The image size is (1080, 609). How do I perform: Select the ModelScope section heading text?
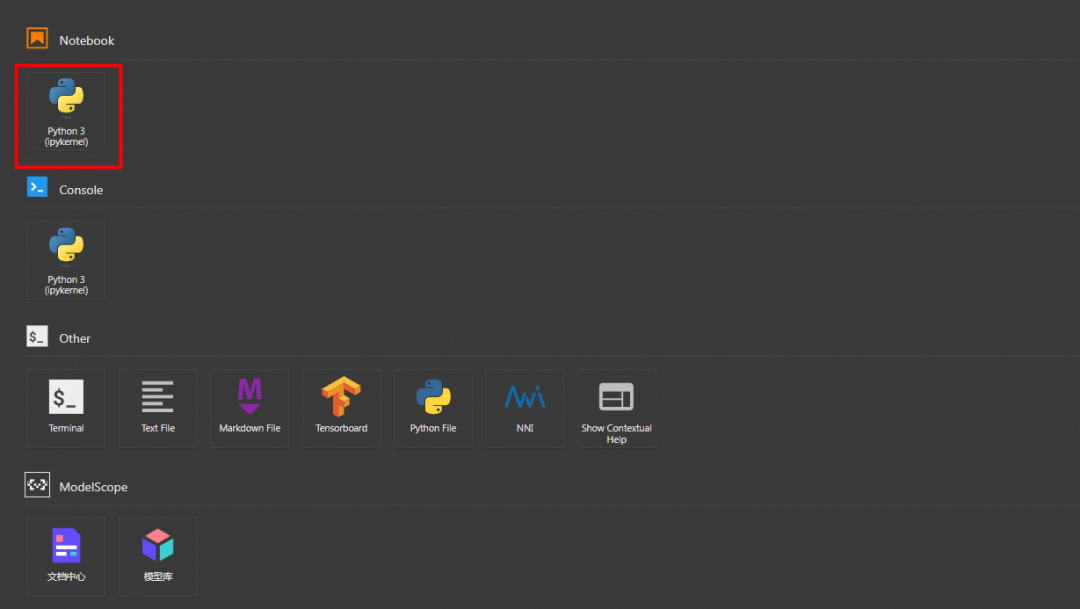coord(93,487)
